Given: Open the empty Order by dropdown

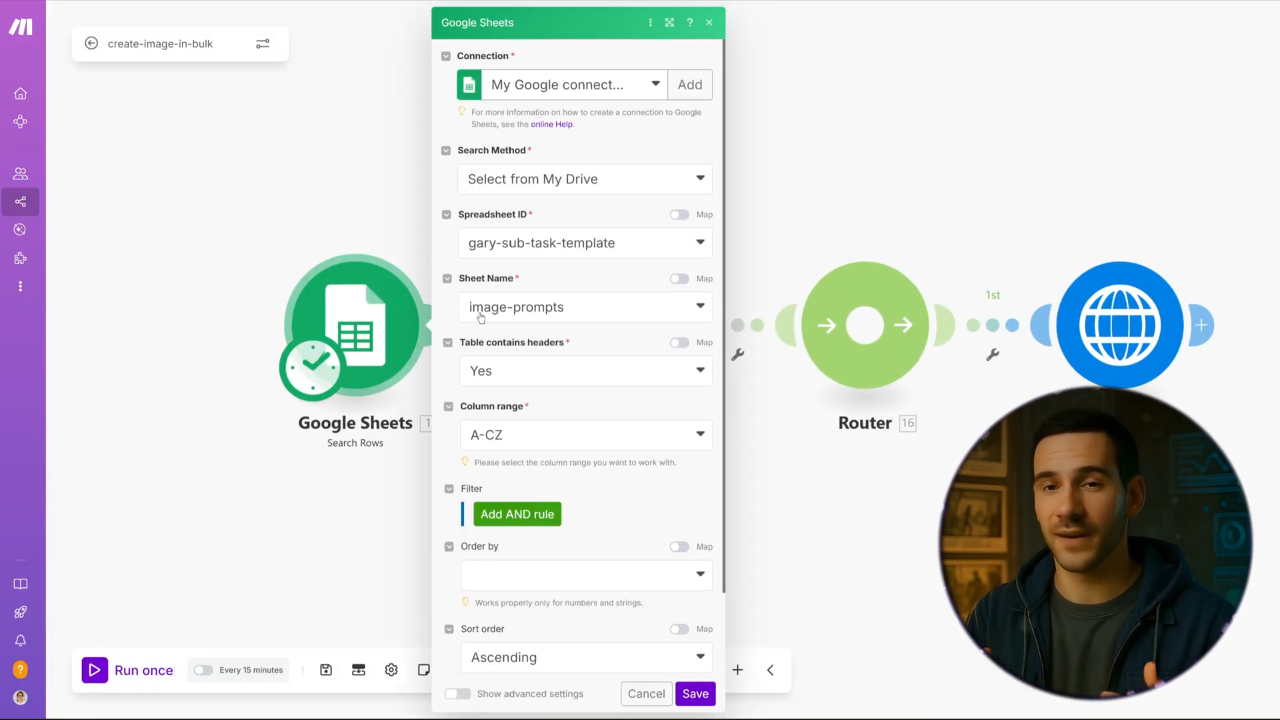Looking at the screenshot, I should click(x=586, y=575).
